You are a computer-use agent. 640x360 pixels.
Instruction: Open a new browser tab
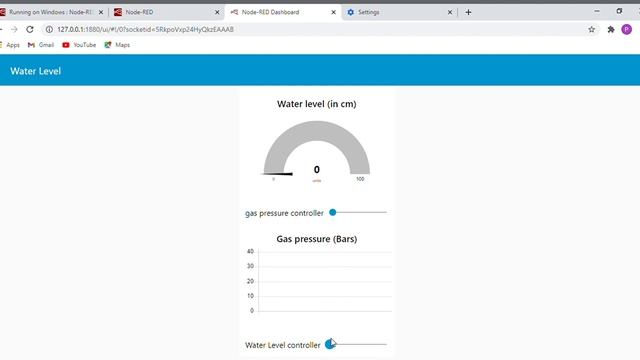(469, 12)
